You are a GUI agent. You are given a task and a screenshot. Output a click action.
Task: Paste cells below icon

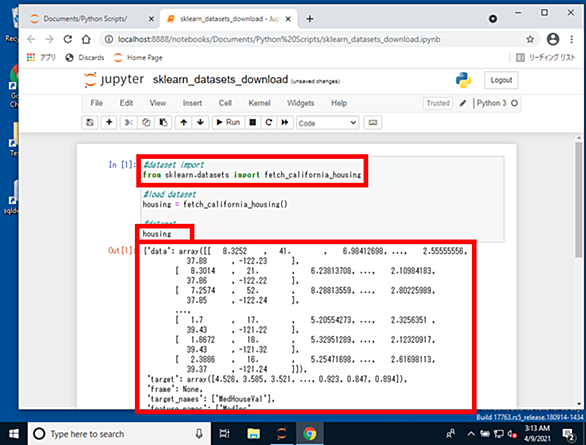(x=163, y=123)
